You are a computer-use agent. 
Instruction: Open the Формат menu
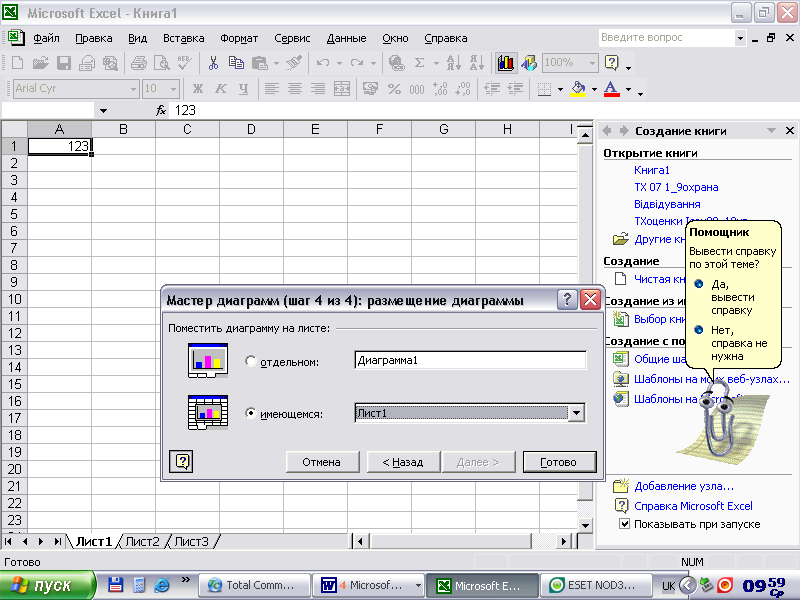click(239, 38)
